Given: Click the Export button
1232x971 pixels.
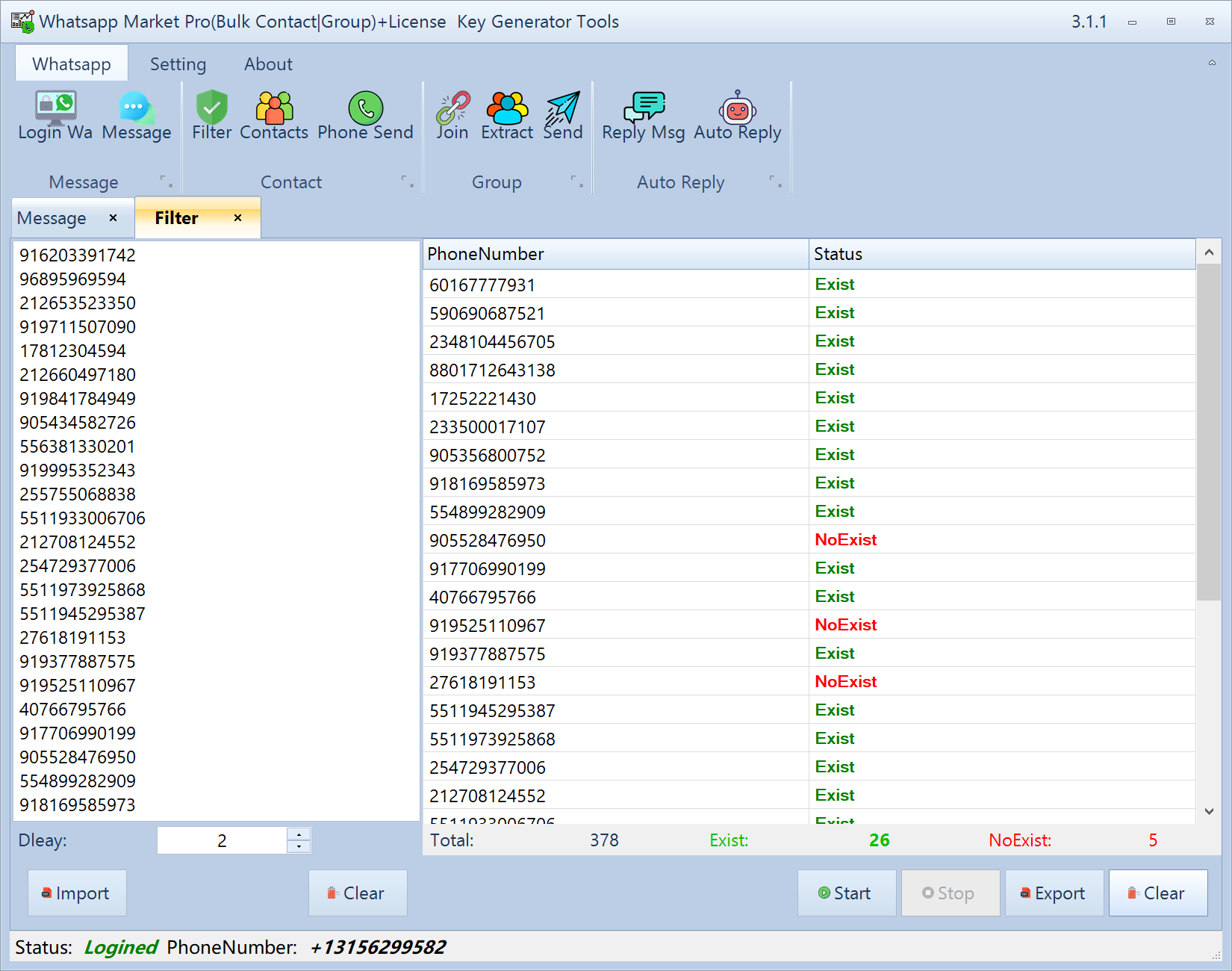Looking at the screenshot, I should [x=1054, y=893].
